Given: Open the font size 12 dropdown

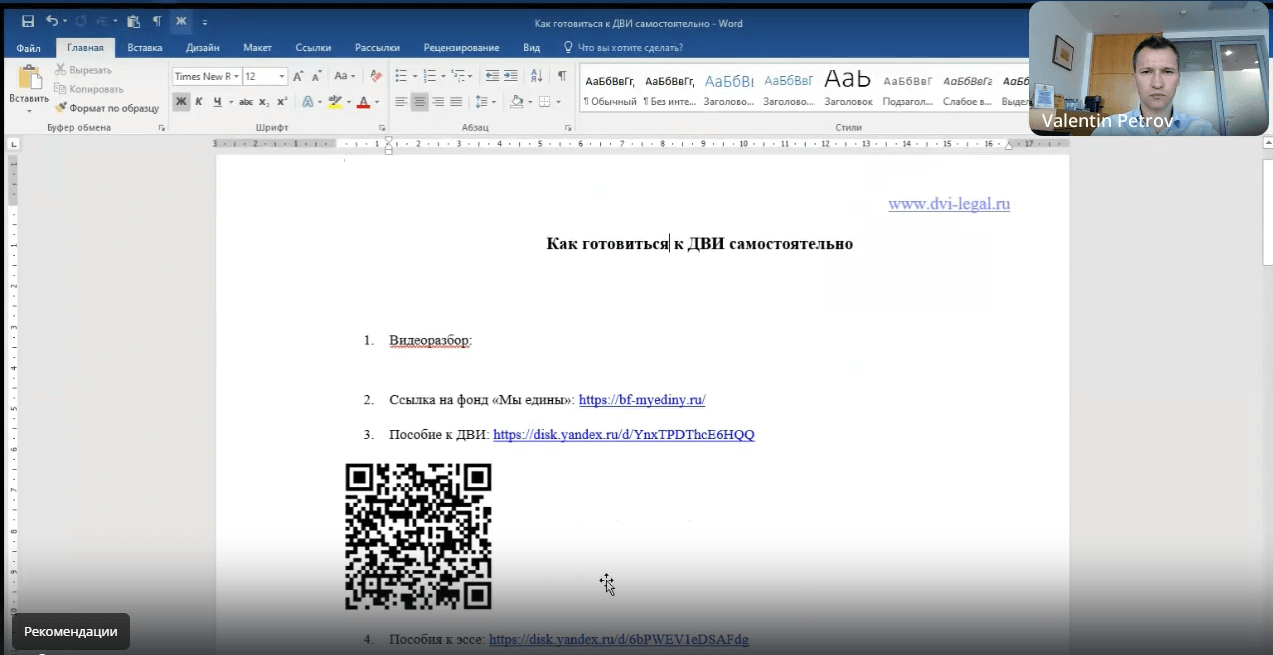Looking at the screenshot, I should click(x=282, y=77).
